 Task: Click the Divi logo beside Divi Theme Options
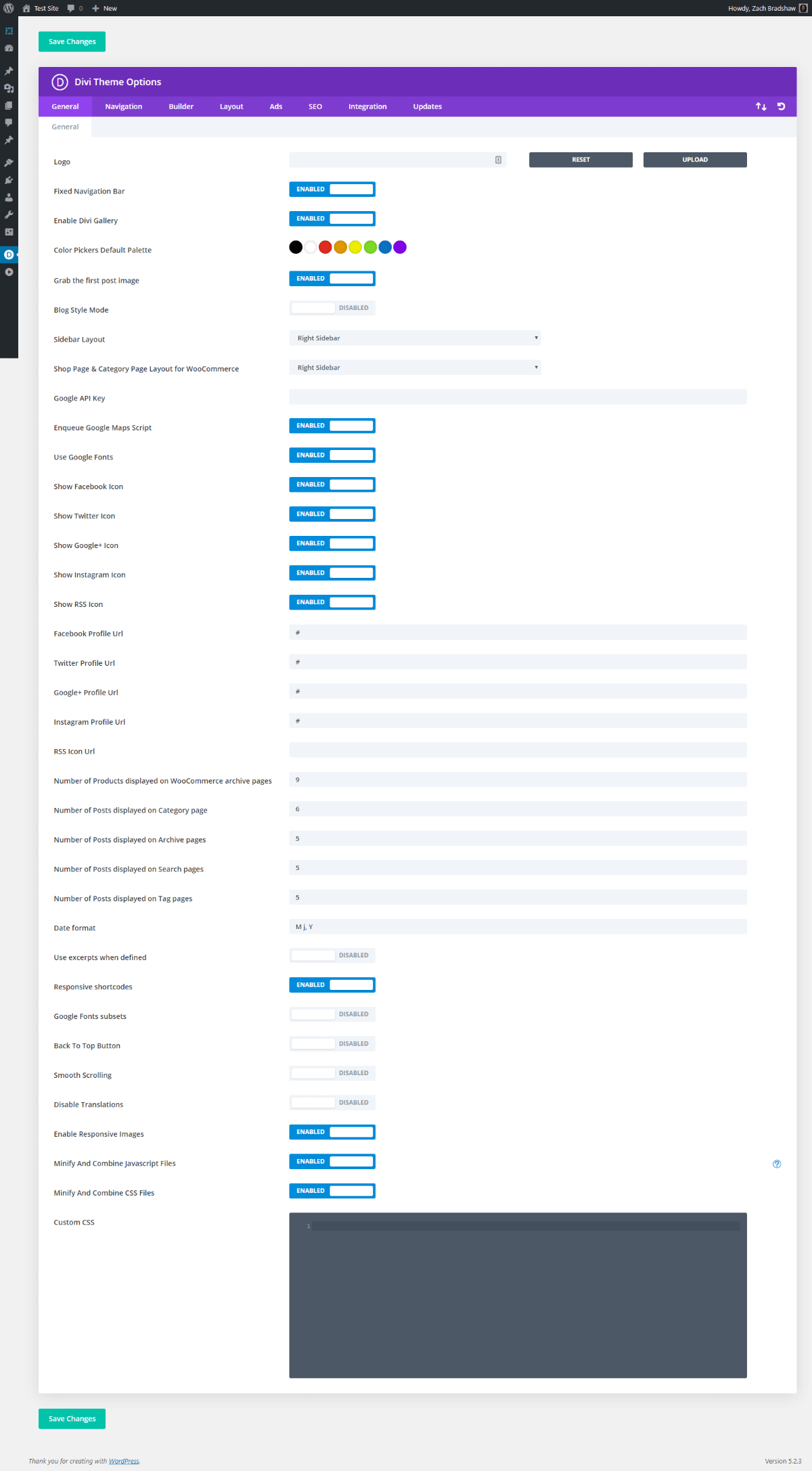(x=60, y=82)
